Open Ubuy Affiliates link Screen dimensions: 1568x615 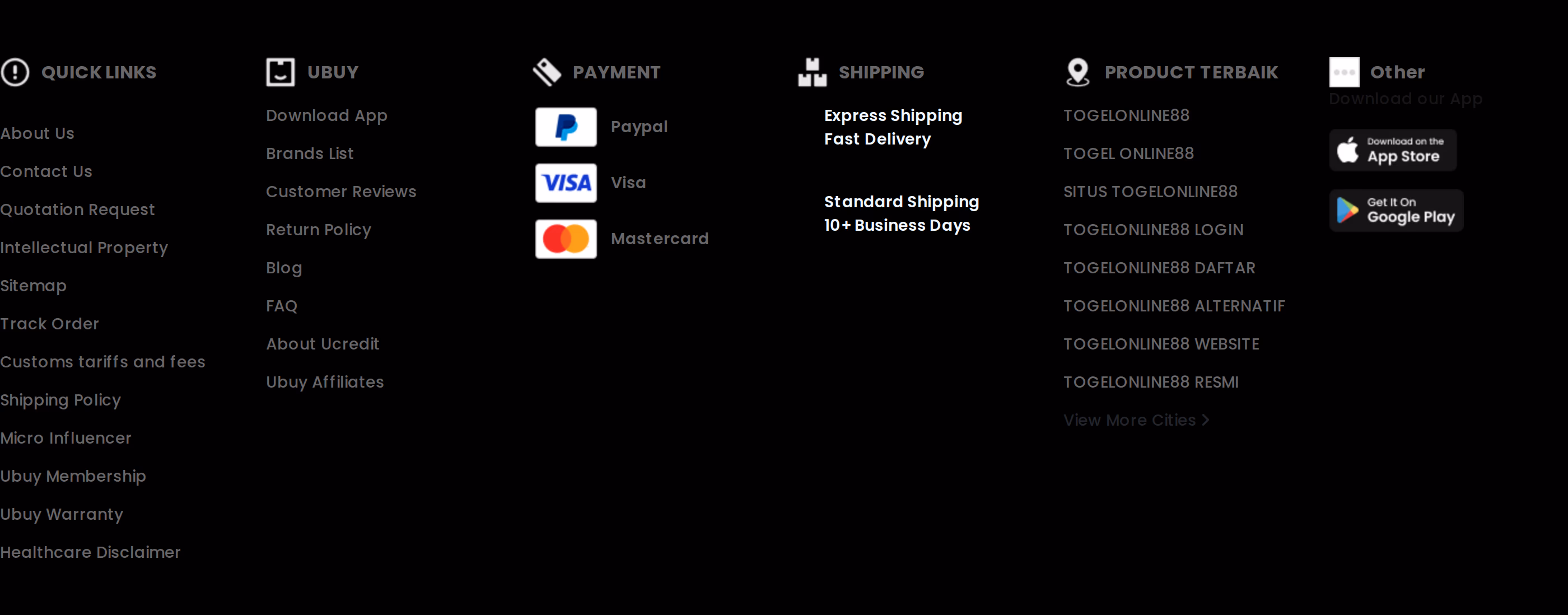325,383
